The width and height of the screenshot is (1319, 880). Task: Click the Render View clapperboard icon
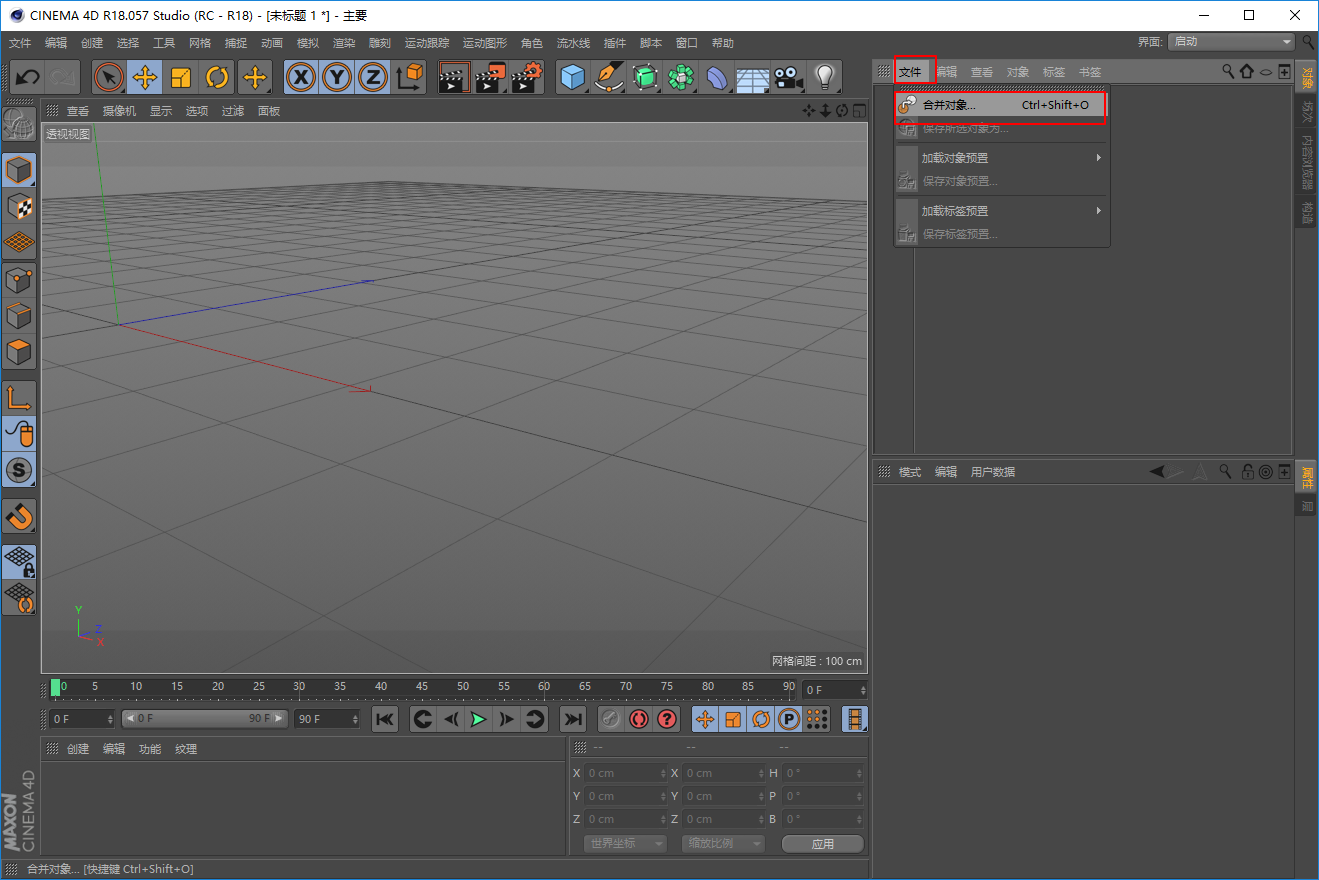[455, 77]
